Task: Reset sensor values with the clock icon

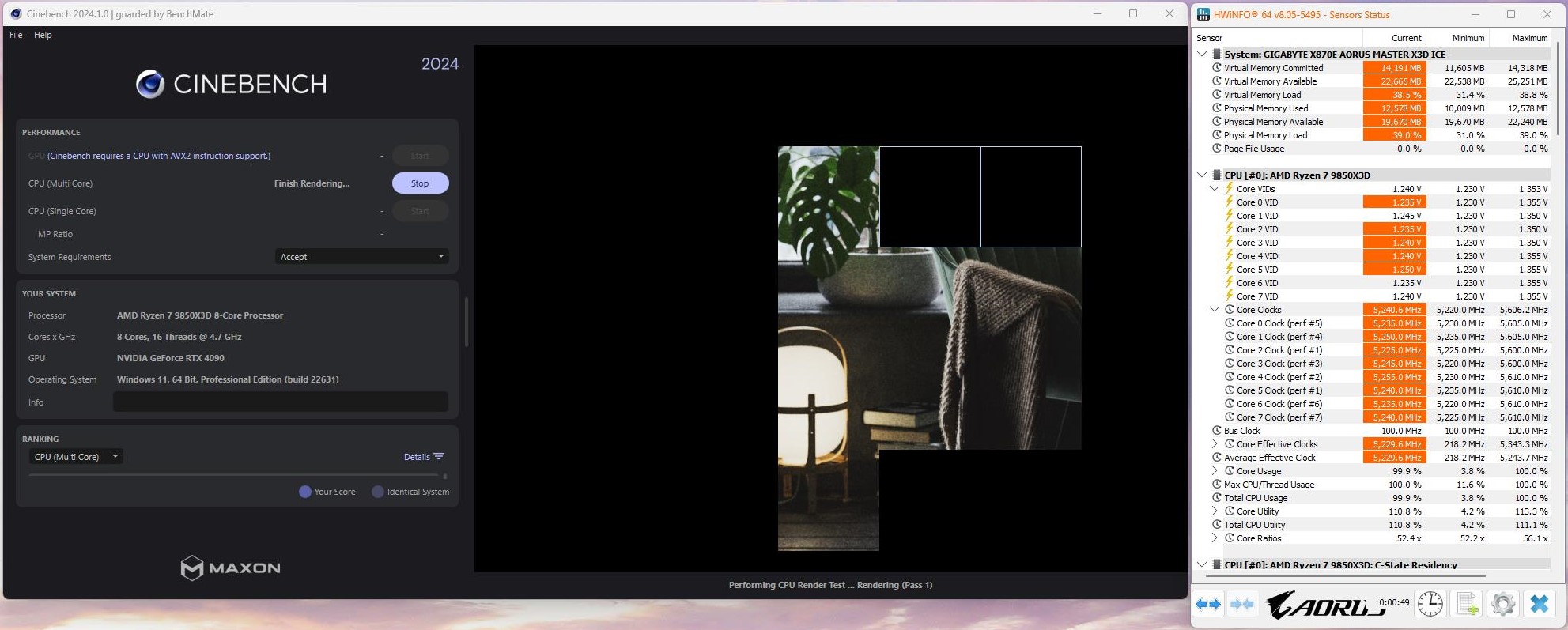Action: pos(1430,605)
